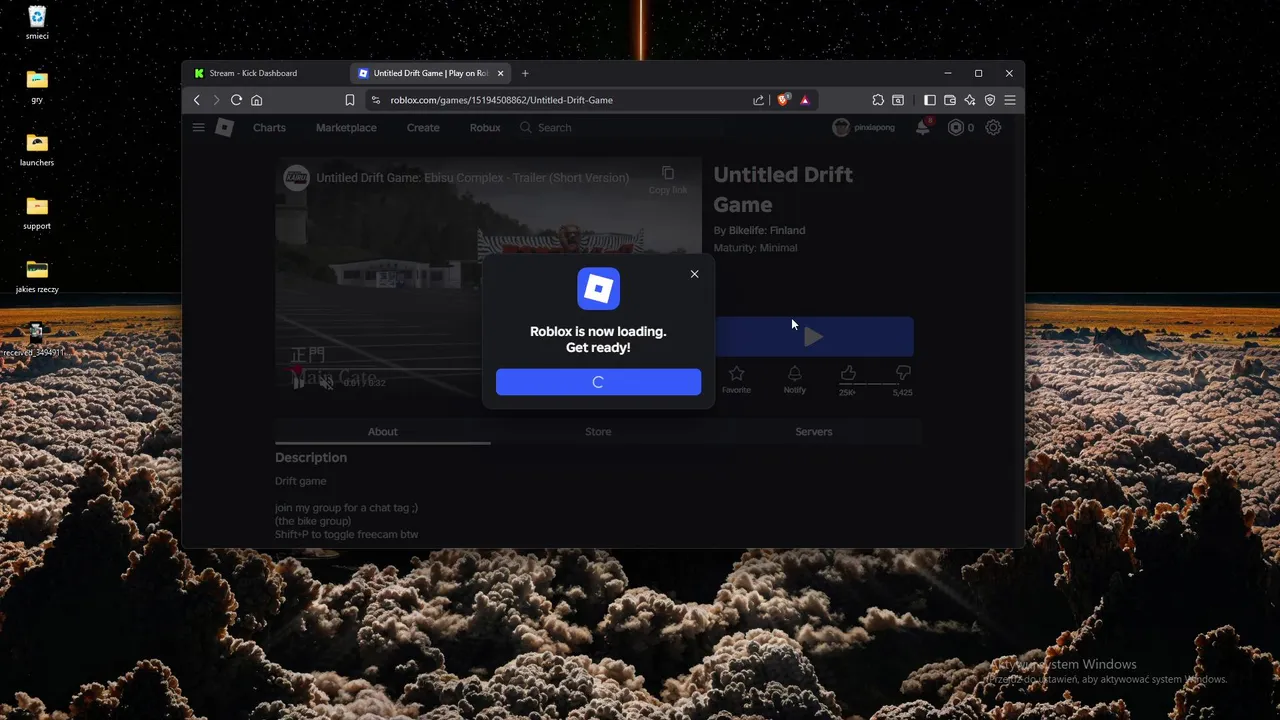The width and height of the screenshot is (1280, 720).
Task: Open the Robux balance icon
Action: point(955,127)
